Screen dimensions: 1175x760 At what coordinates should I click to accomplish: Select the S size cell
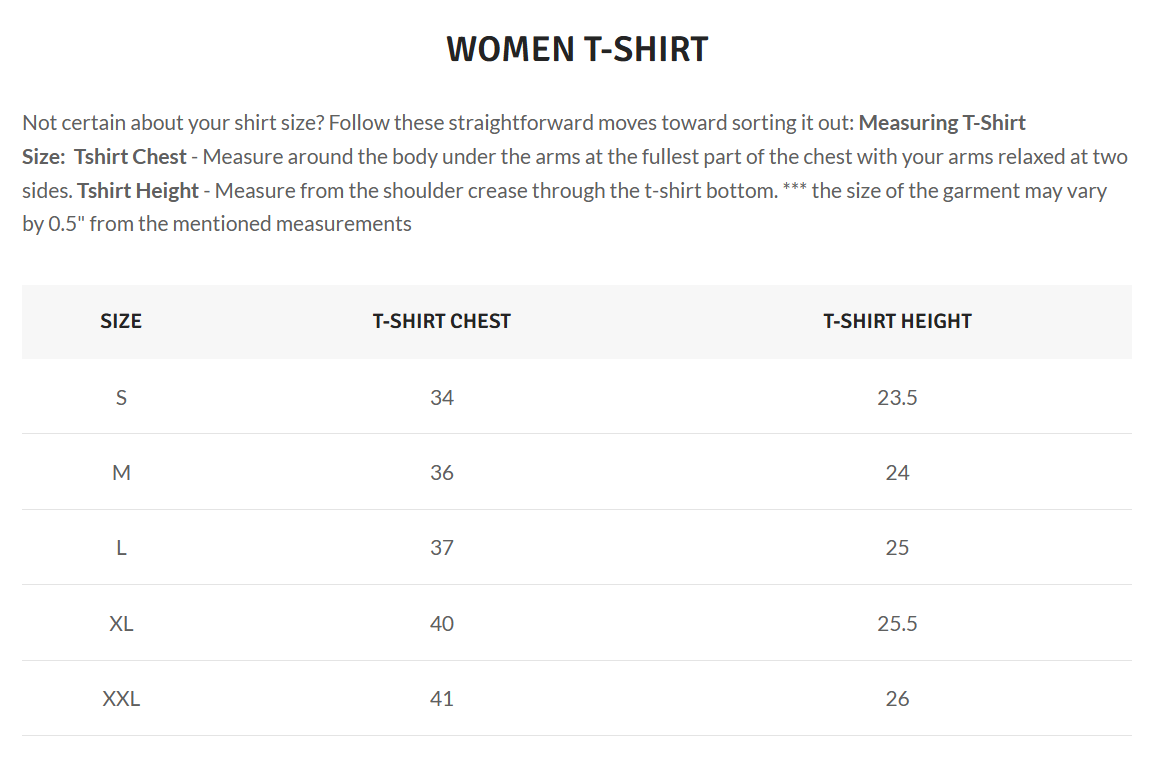click(x=121, y=397)
